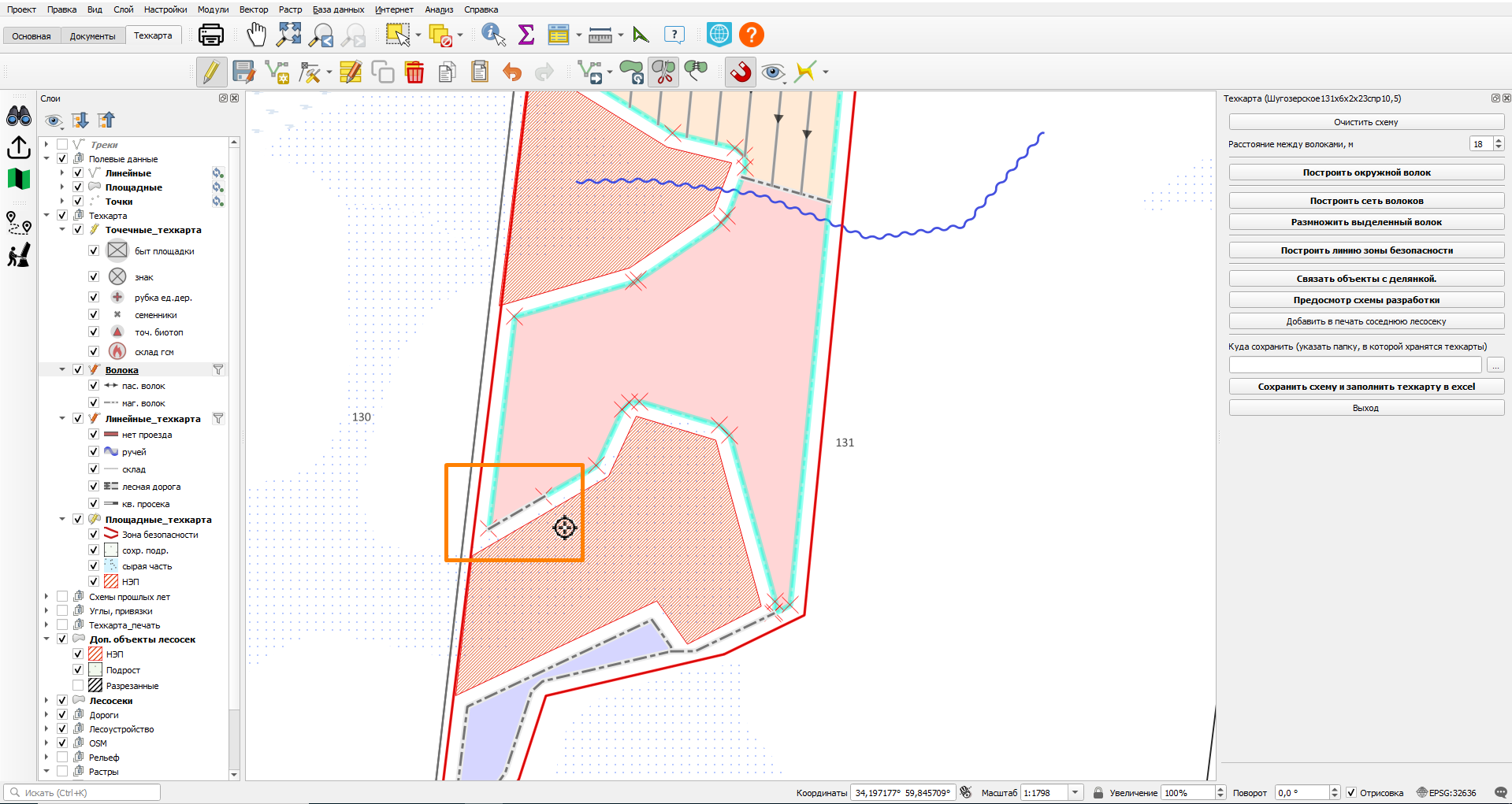Click Предосмотр схемы разработки button
This screenshot has width=1512, height=804.
(1366, 300)
